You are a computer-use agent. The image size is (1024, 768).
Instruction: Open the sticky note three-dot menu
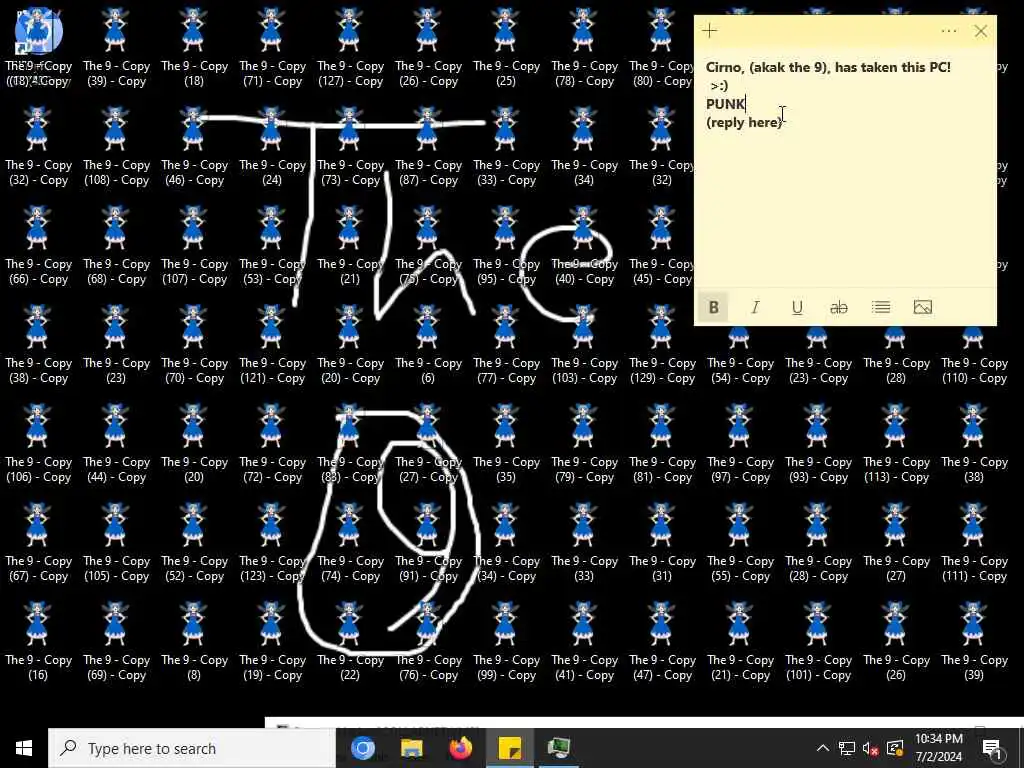point(949,31)
